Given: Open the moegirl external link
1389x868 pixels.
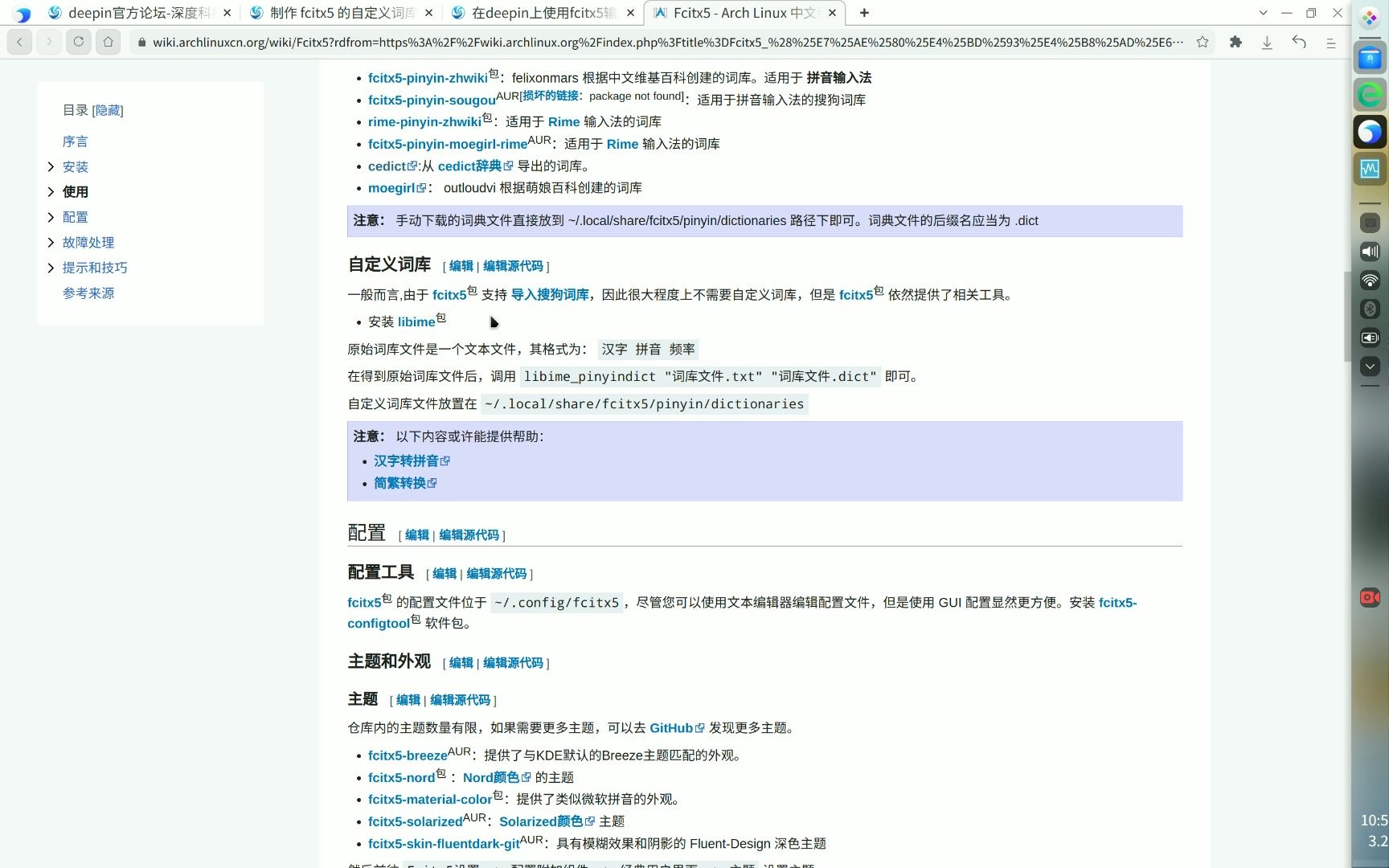Looking at the screenshot, I should [x=396, y=188].
